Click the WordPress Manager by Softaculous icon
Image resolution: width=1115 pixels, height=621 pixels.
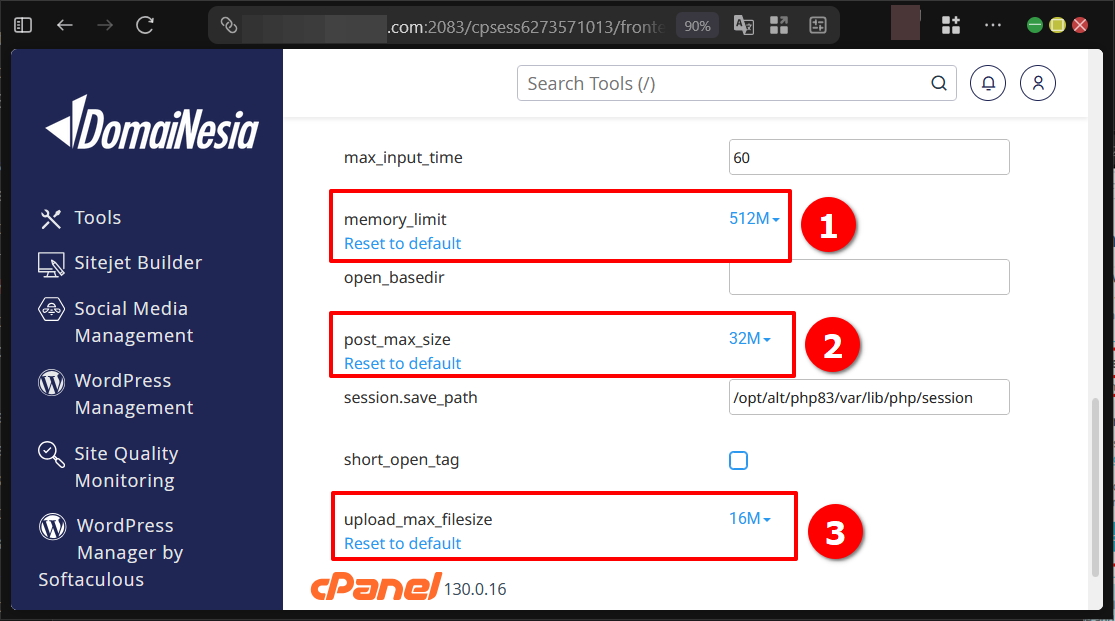51,526
